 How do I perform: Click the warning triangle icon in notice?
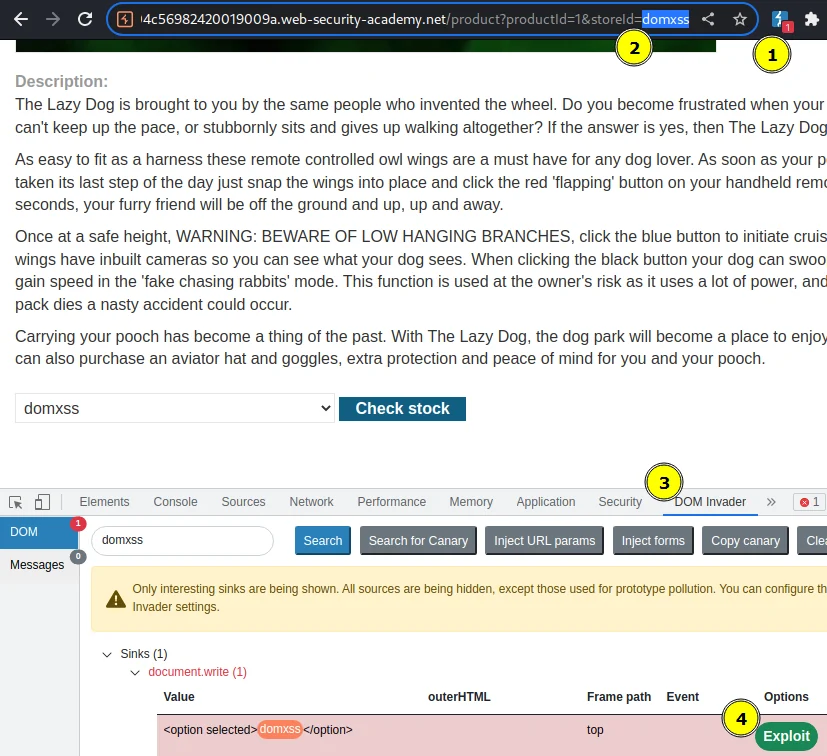point(116,599)
